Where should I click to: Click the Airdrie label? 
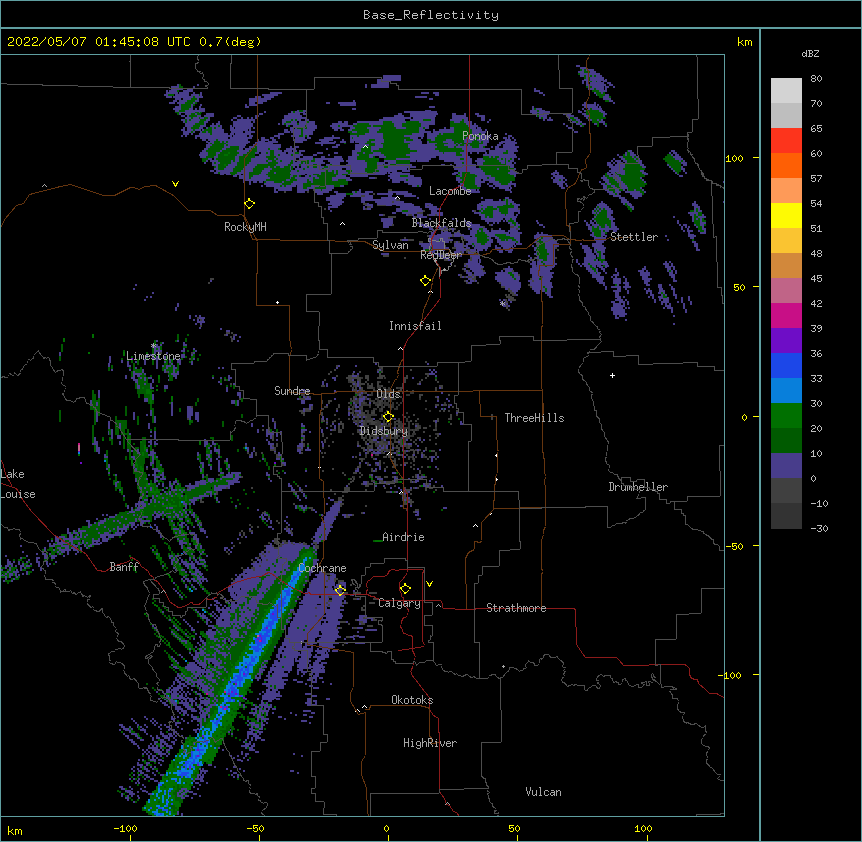coord(404,537)
